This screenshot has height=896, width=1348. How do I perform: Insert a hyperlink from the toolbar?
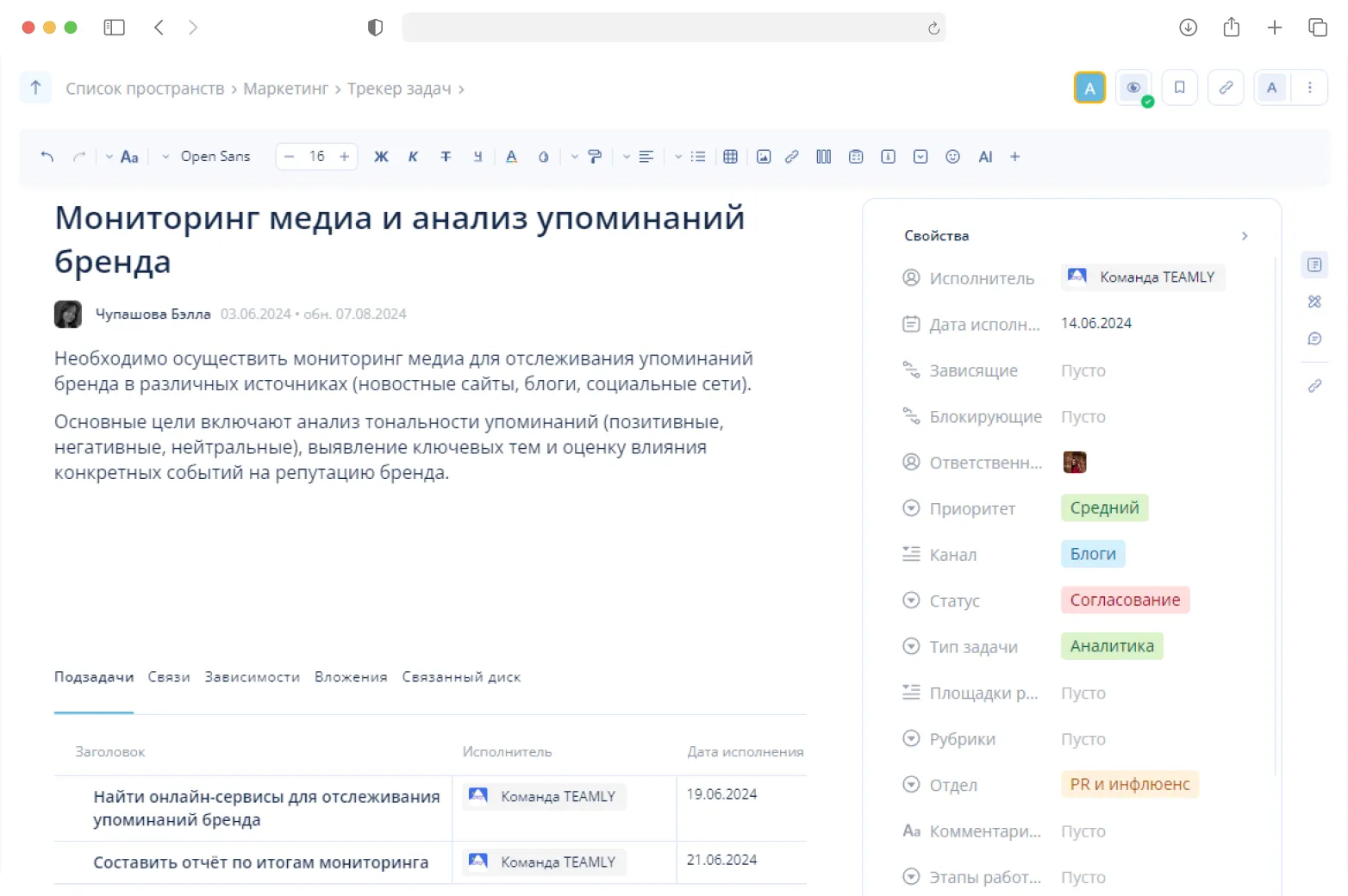coord(792,157)
